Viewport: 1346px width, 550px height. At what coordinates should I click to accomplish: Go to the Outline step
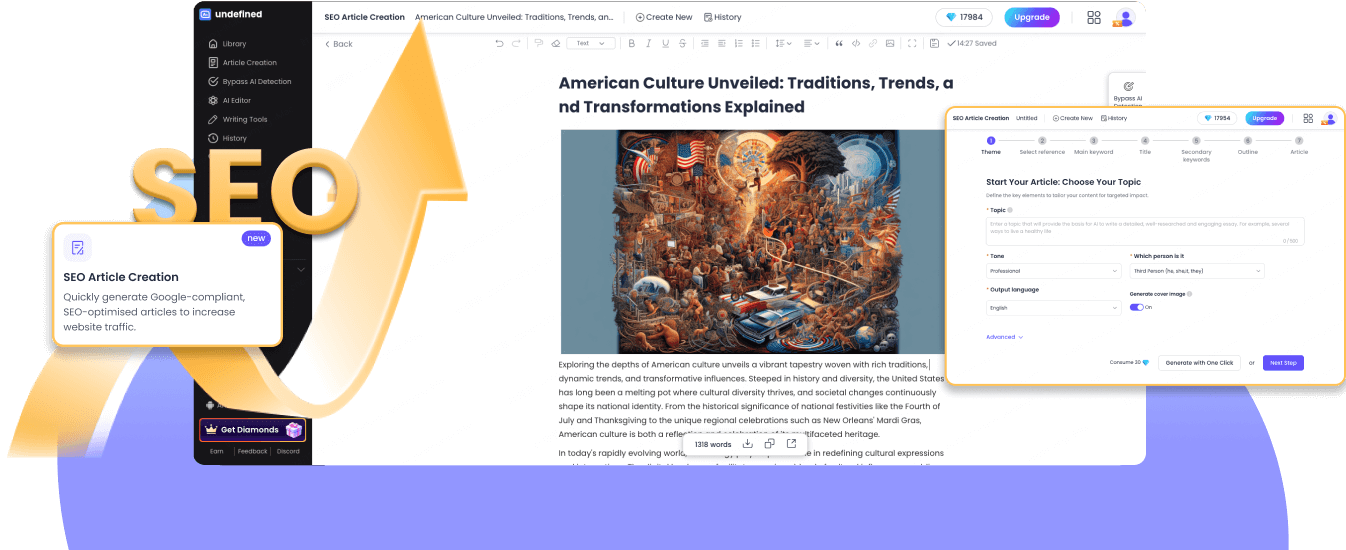(1247, 146)
